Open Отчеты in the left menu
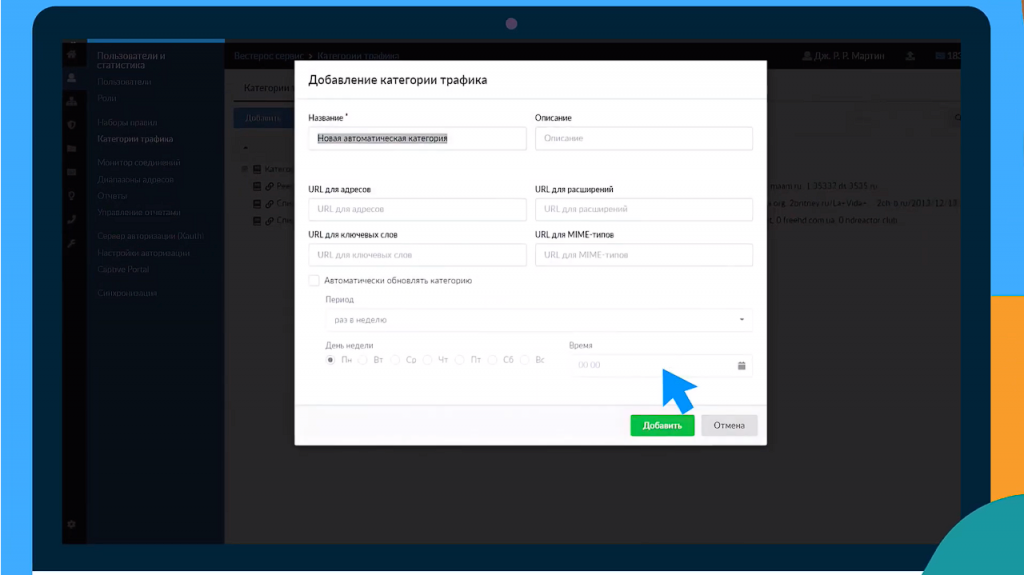 (112, 195)
